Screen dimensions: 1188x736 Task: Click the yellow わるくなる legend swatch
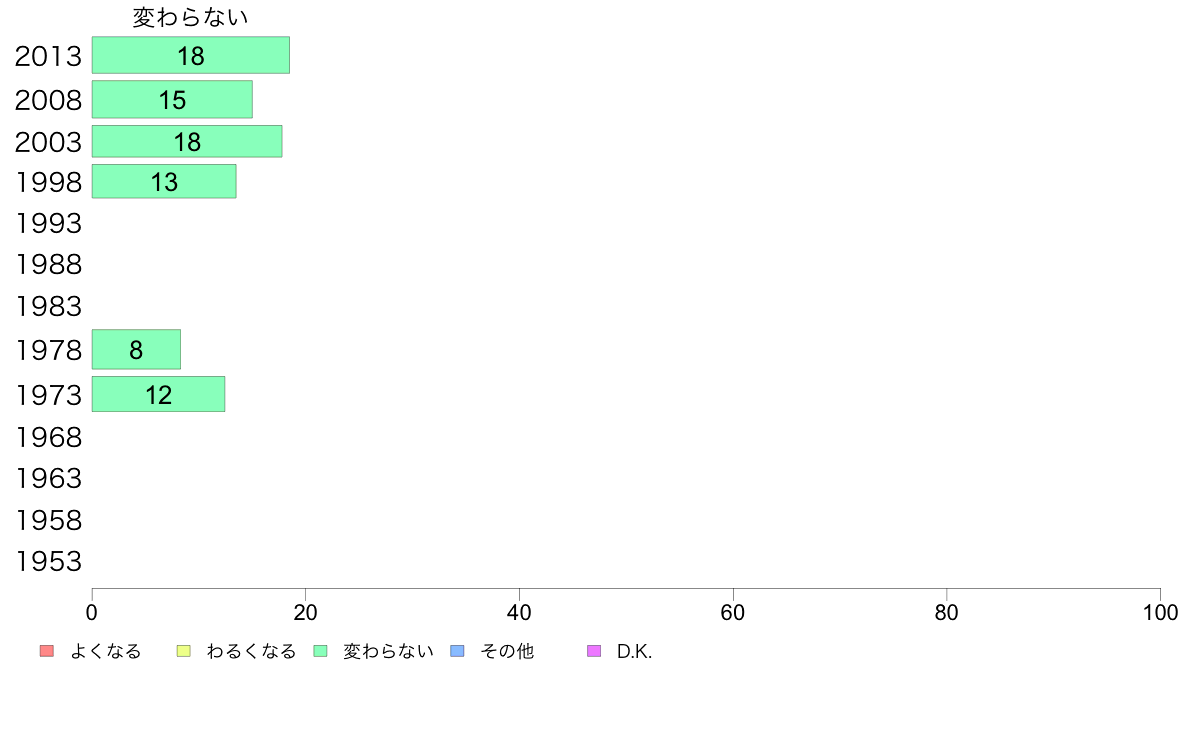[183, 652]
